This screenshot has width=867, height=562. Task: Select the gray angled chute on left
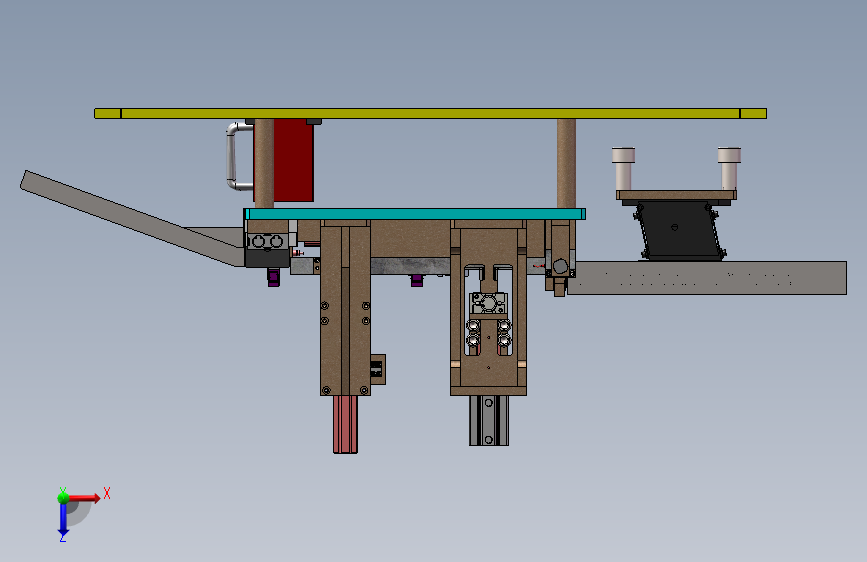(x=133, y=218)
